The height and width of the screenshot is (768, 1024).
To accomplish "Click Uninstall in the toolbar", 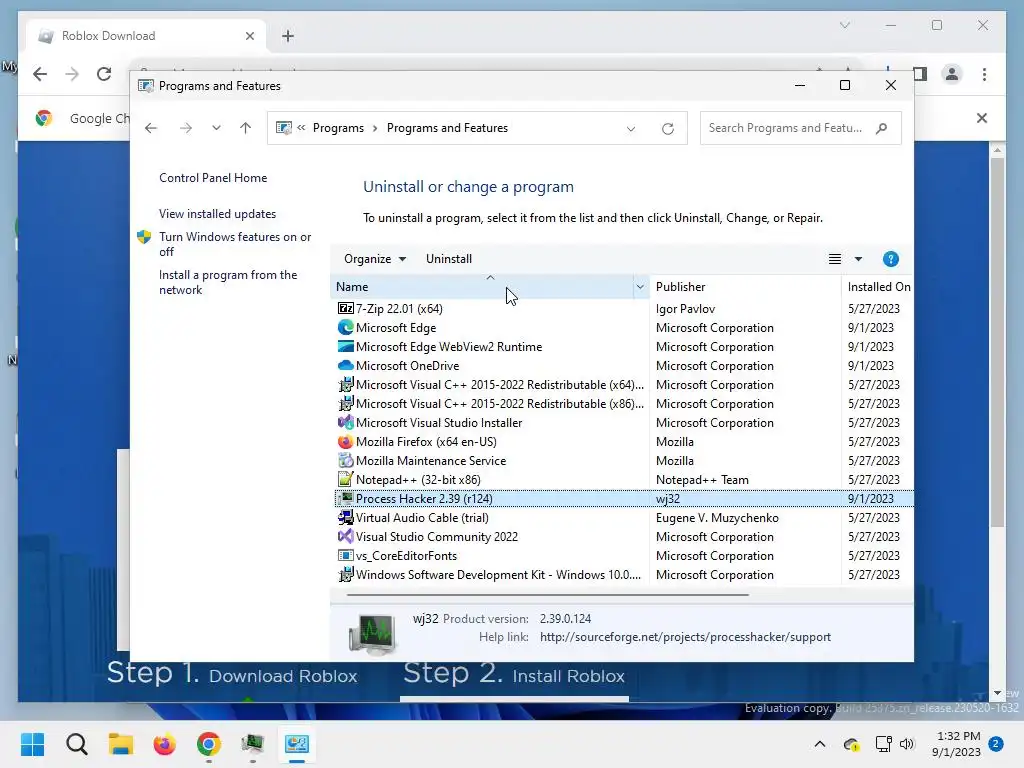I will point(449,259).
